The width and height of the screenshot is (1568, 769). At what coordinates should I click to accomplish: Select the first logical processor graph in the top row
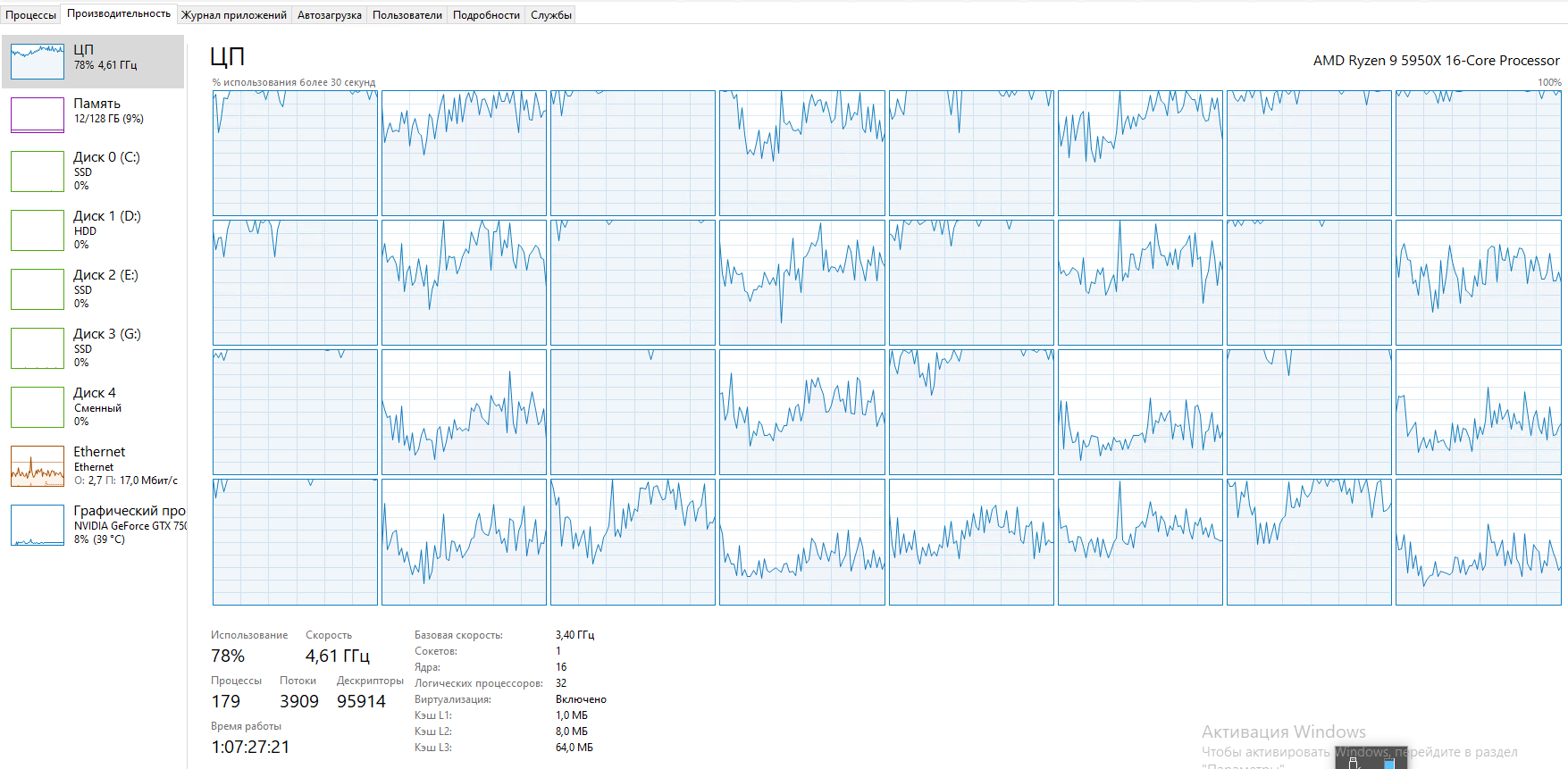(x=295, y=153)
